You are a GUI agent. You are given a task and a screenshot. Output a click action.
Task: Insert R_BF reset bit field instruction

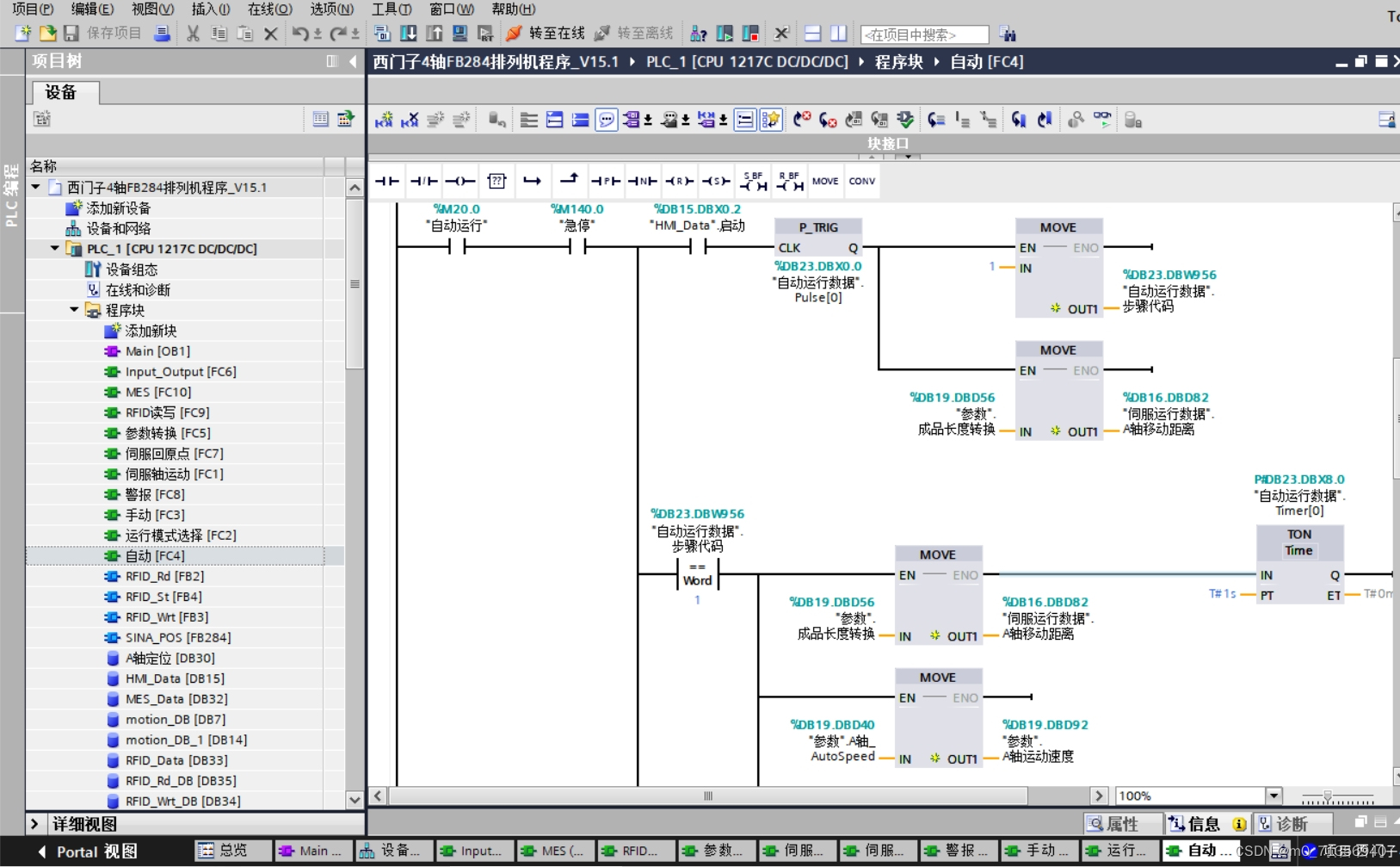(789, 181)
